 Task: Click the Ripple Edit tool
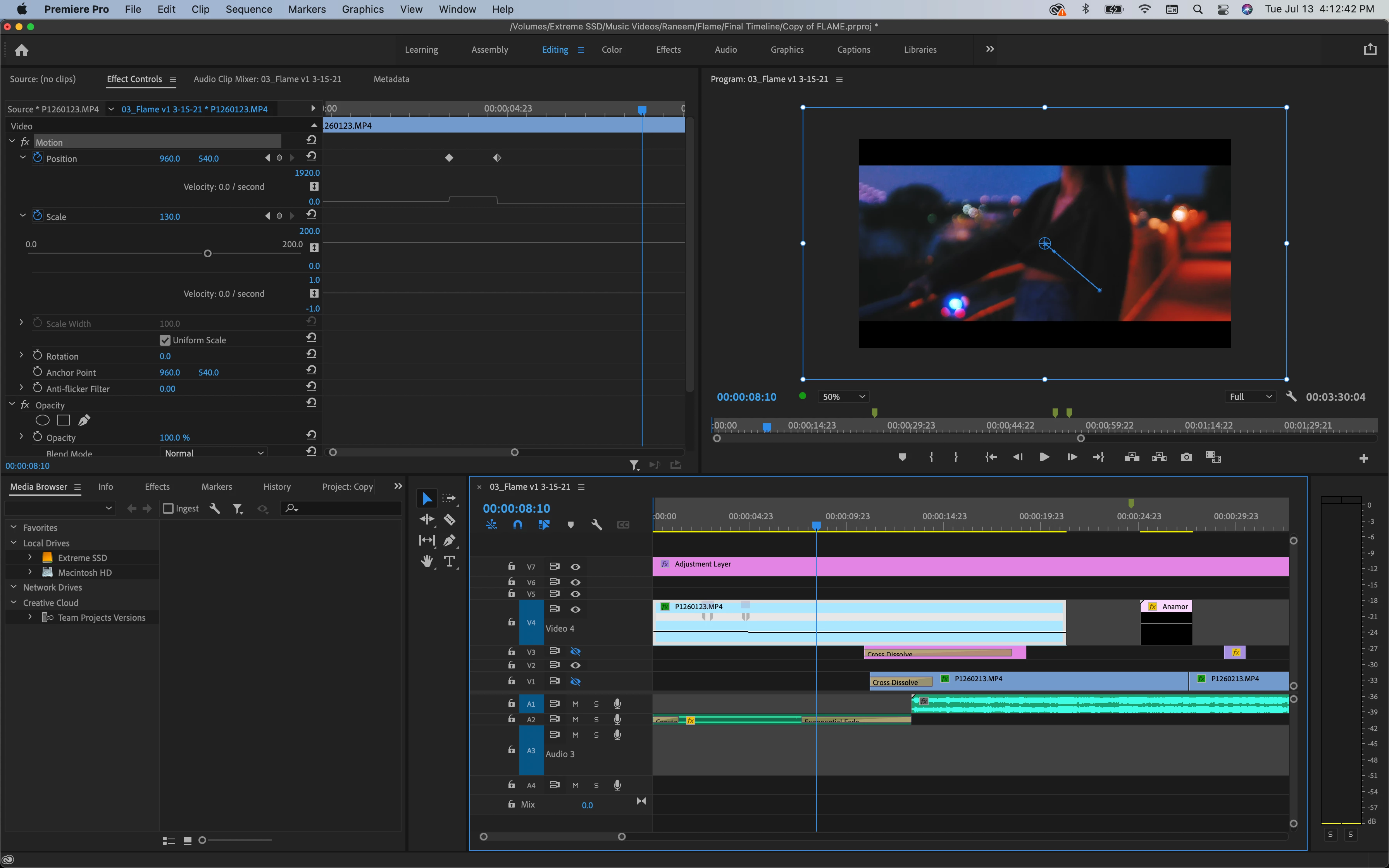pos(427,520)
